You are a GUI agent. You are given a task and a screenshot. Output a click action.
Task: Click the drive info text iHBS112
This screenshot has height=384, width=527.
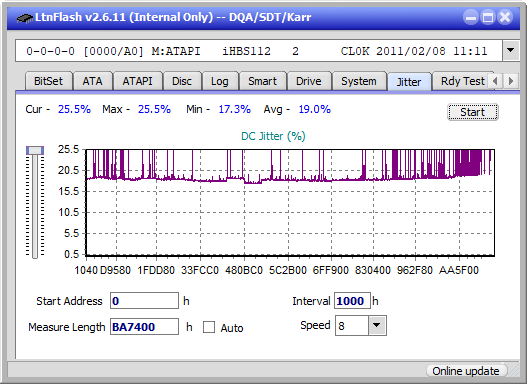click(x=246, y=51)
